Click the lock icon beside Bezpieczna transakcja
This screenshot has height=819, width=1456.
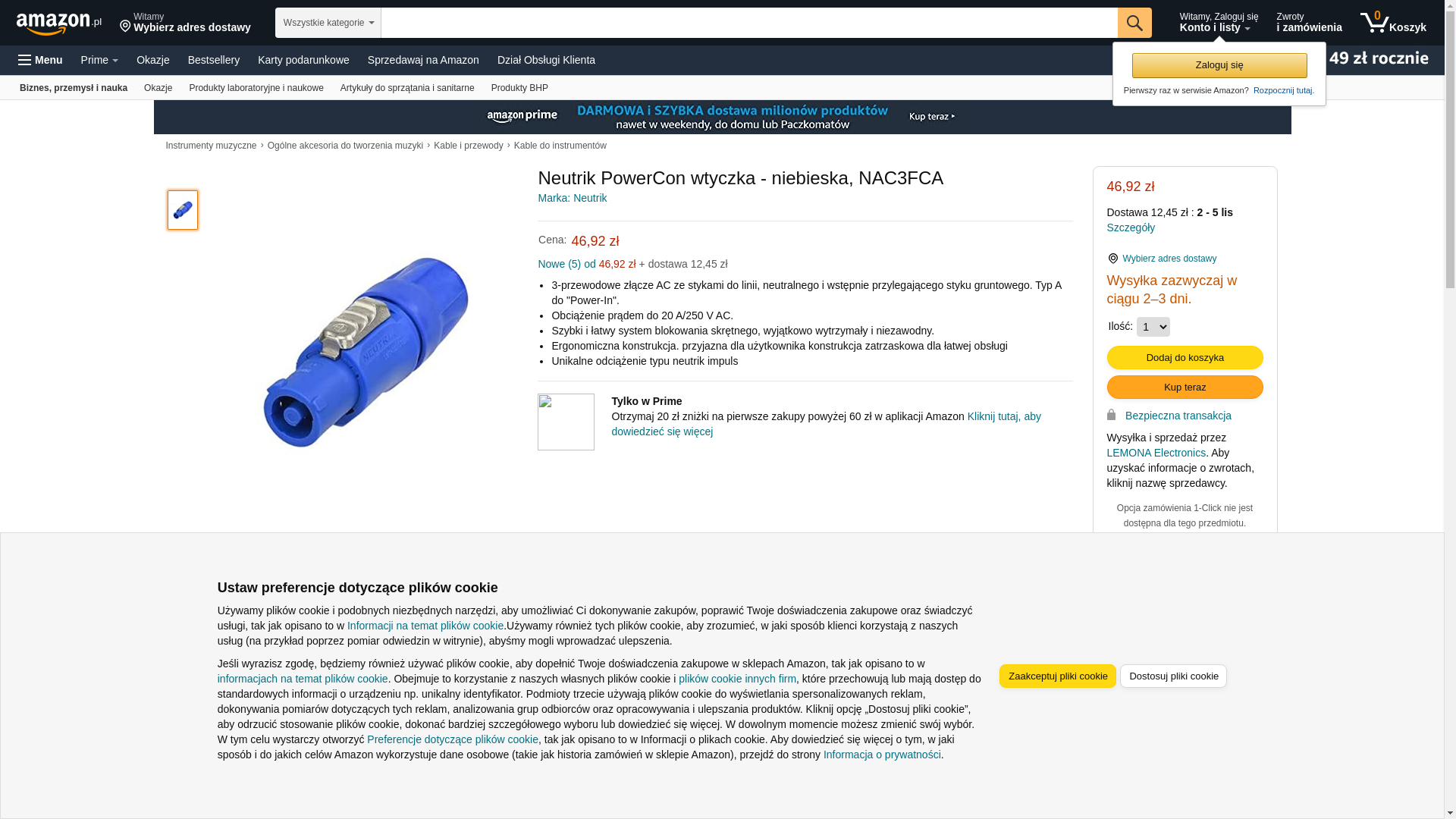1112,415
